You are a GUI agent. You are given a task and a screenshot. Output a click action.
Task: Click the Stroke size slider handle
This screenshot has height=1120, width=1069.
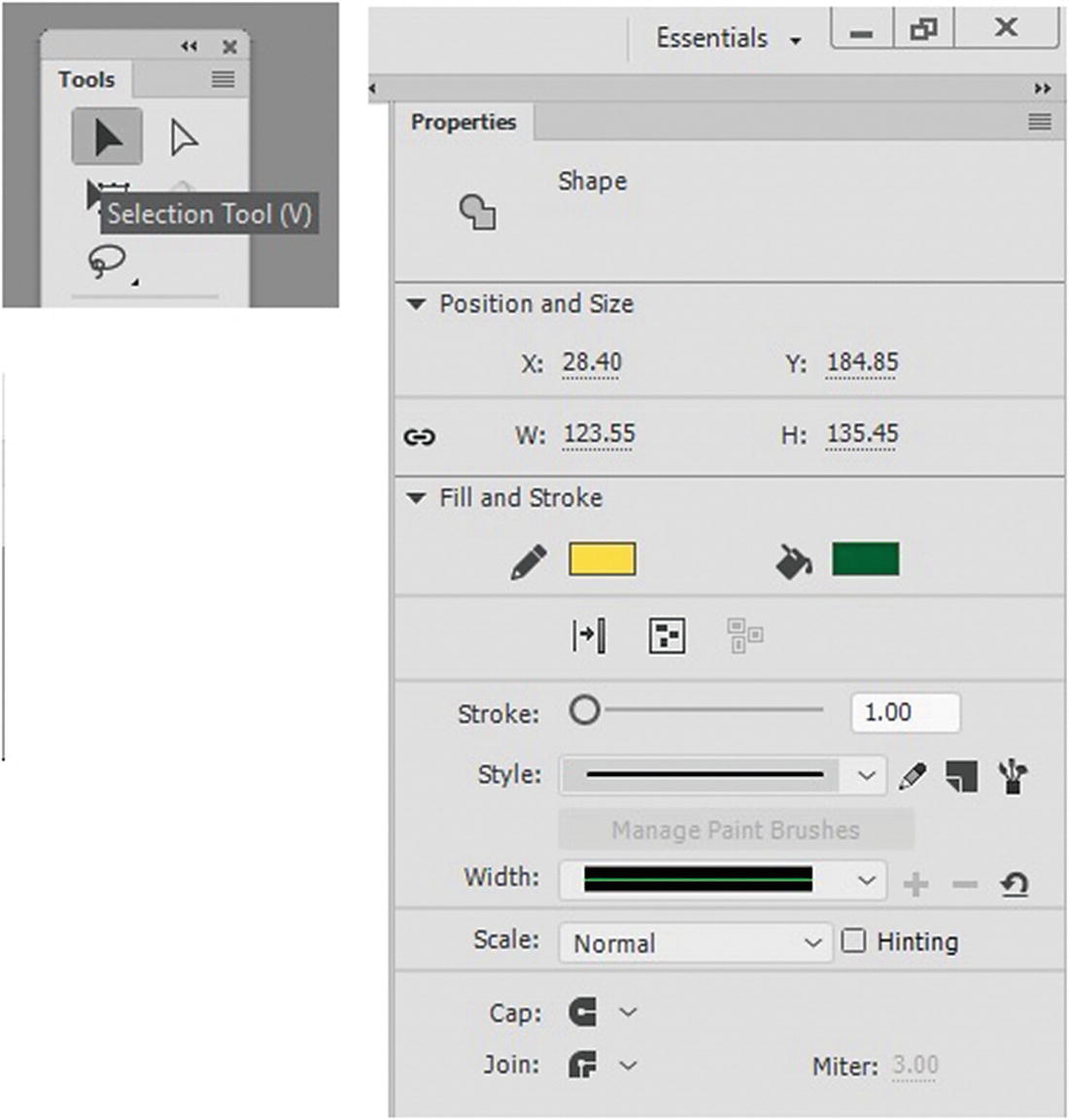(x=584, y=711)
